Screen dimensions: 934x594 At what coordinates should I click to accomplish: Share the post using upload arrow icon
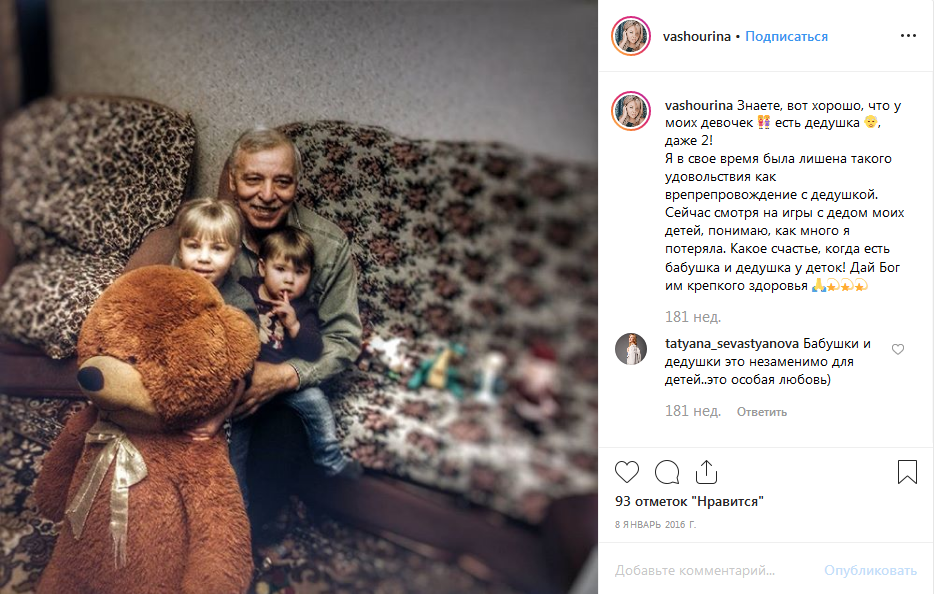click(x=706, y=472)
